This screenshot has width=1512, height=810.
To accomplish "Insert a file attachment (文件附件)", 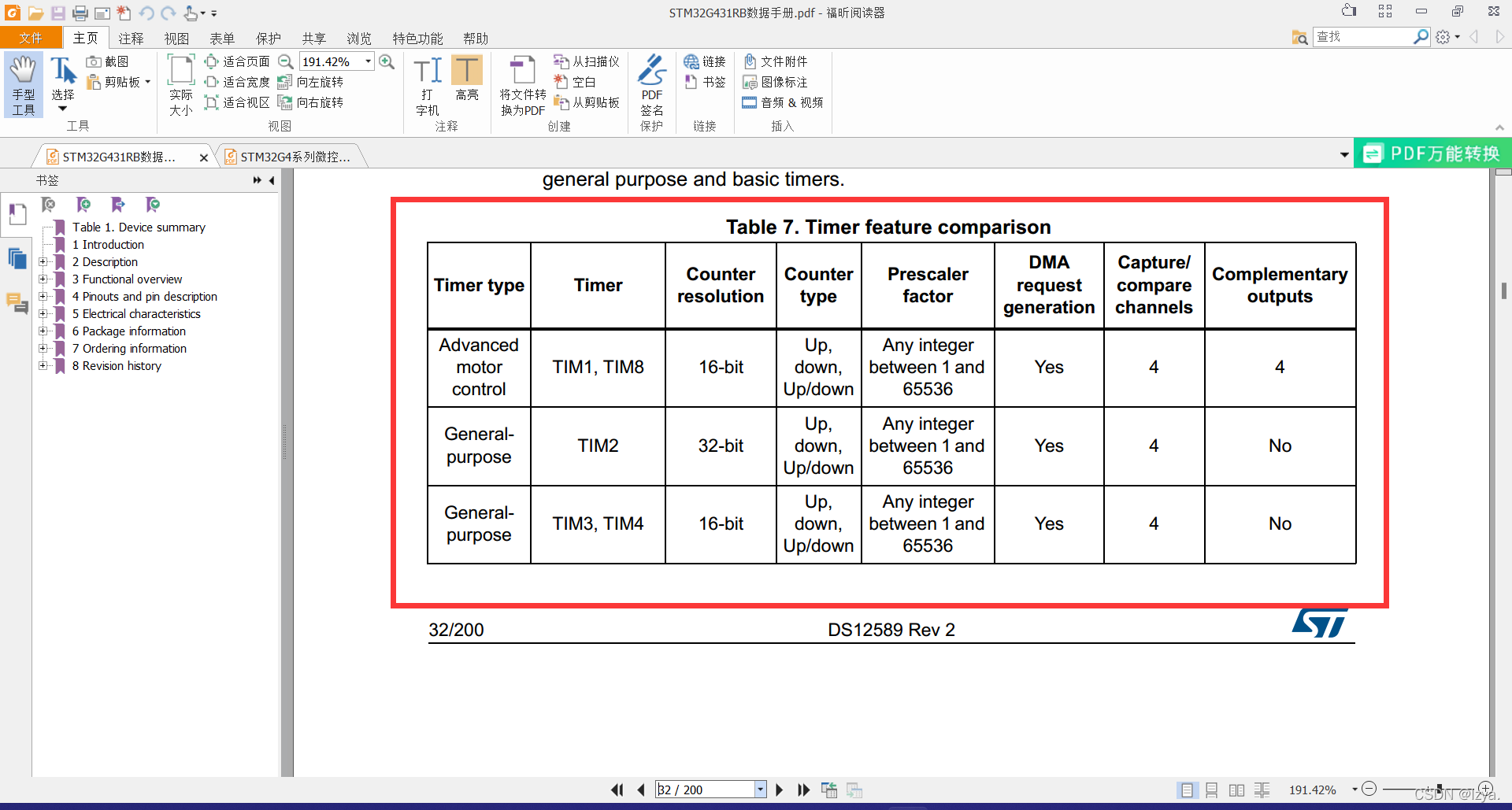I will [x=776, y=61].
